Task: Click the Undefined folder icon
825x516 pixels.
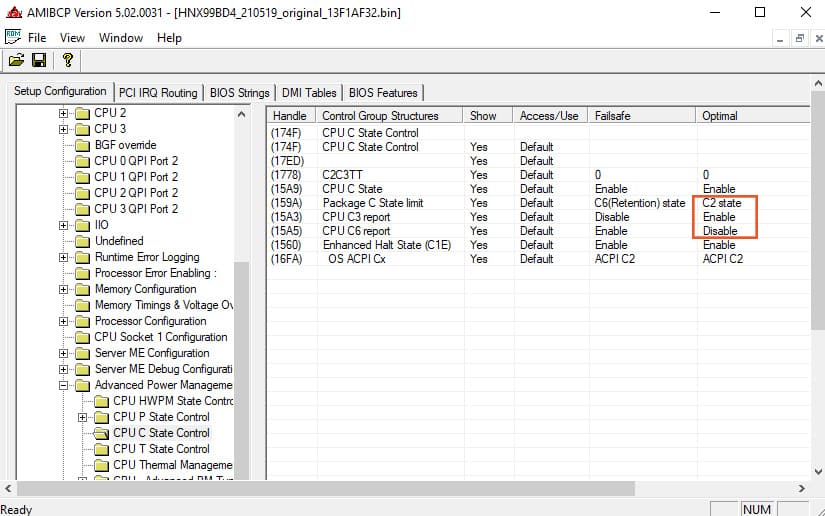Action: [x=82, y=241]
